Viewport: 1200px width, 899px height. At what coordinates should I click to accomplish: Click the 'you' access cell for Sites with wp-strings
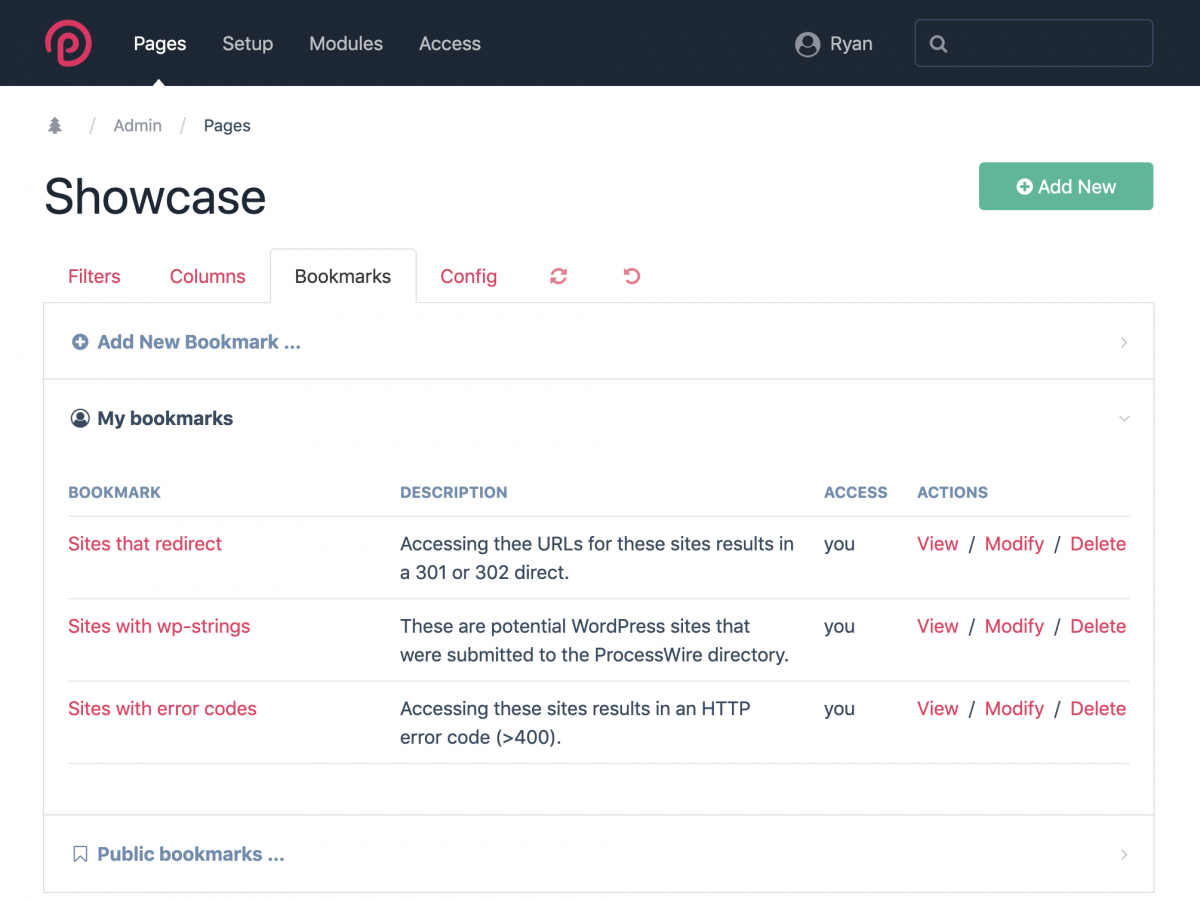[839, 627]
